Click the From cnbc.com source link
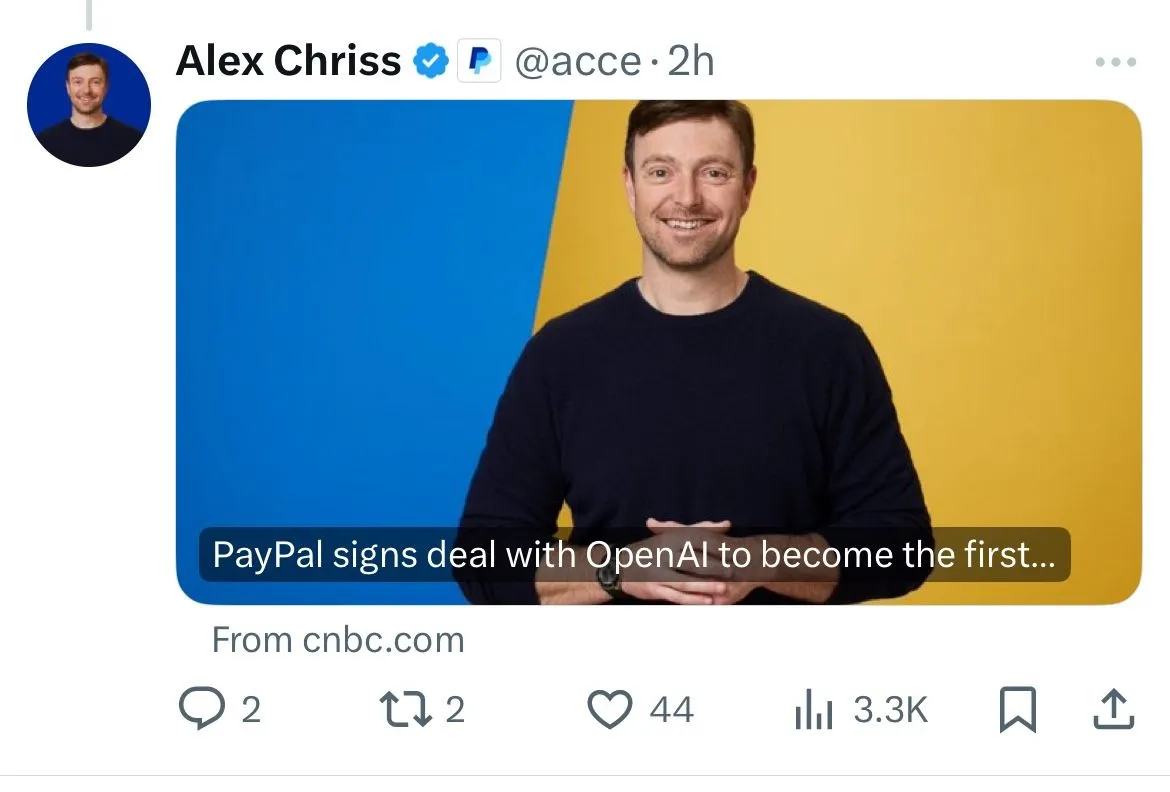The width and height of the screenshot is (1170, 792). point(338,640)
